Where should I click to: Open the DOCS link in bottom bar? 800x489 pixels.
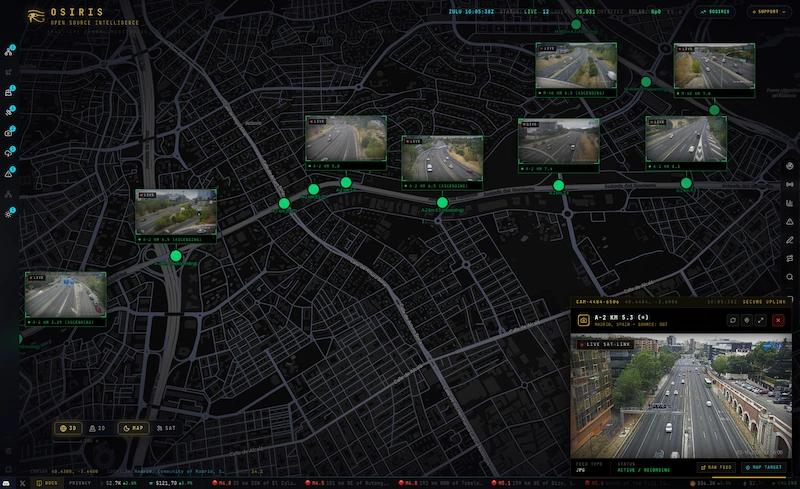coord(46,483)
